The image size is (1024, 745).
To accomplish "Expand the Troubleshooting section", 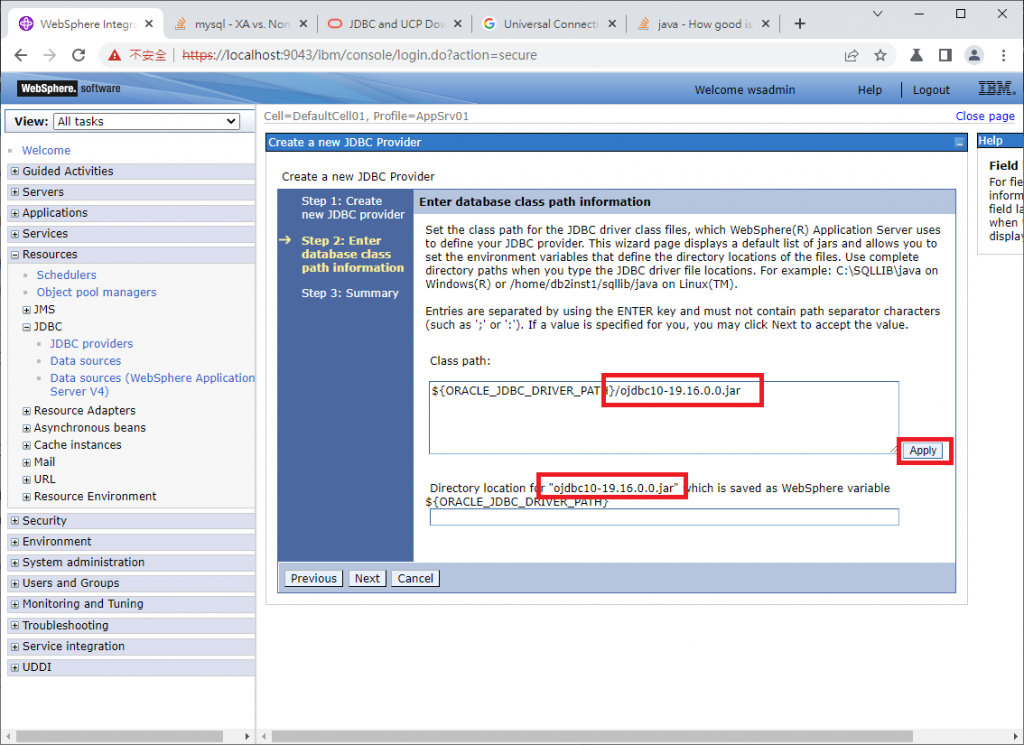I will point(15,626).
